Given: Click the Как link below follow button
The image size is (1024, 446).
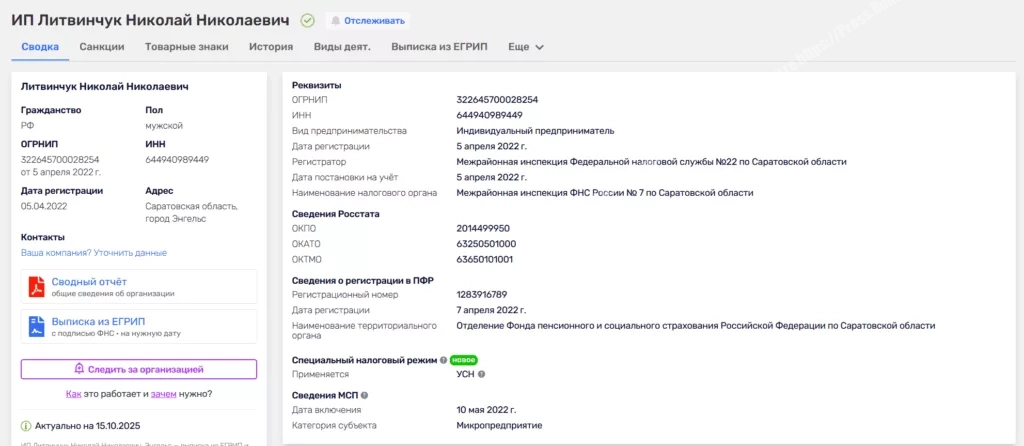Looking at the screenshot, I should [73, 394].
